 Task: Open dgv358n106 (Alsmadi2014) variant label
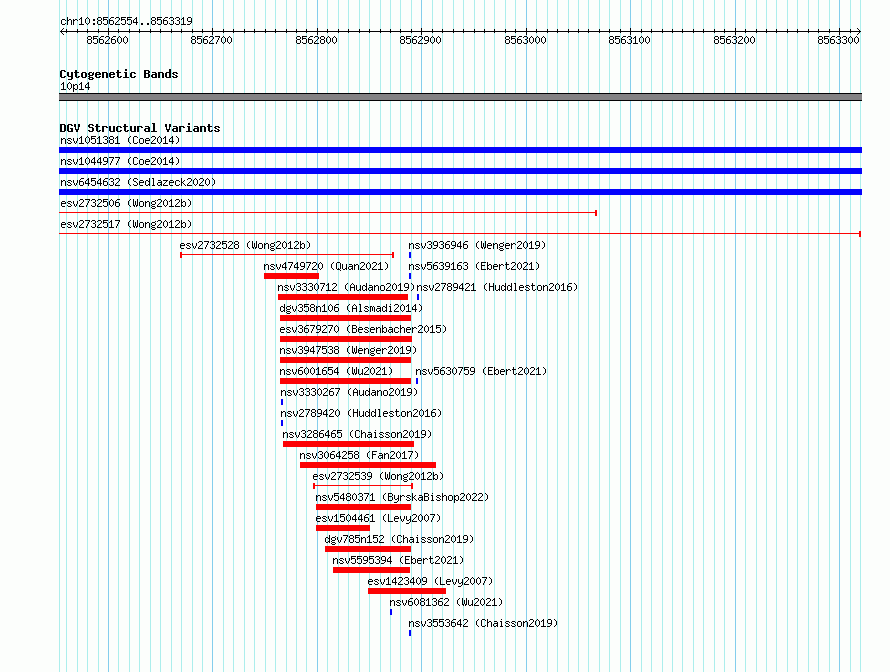[351, 308]
